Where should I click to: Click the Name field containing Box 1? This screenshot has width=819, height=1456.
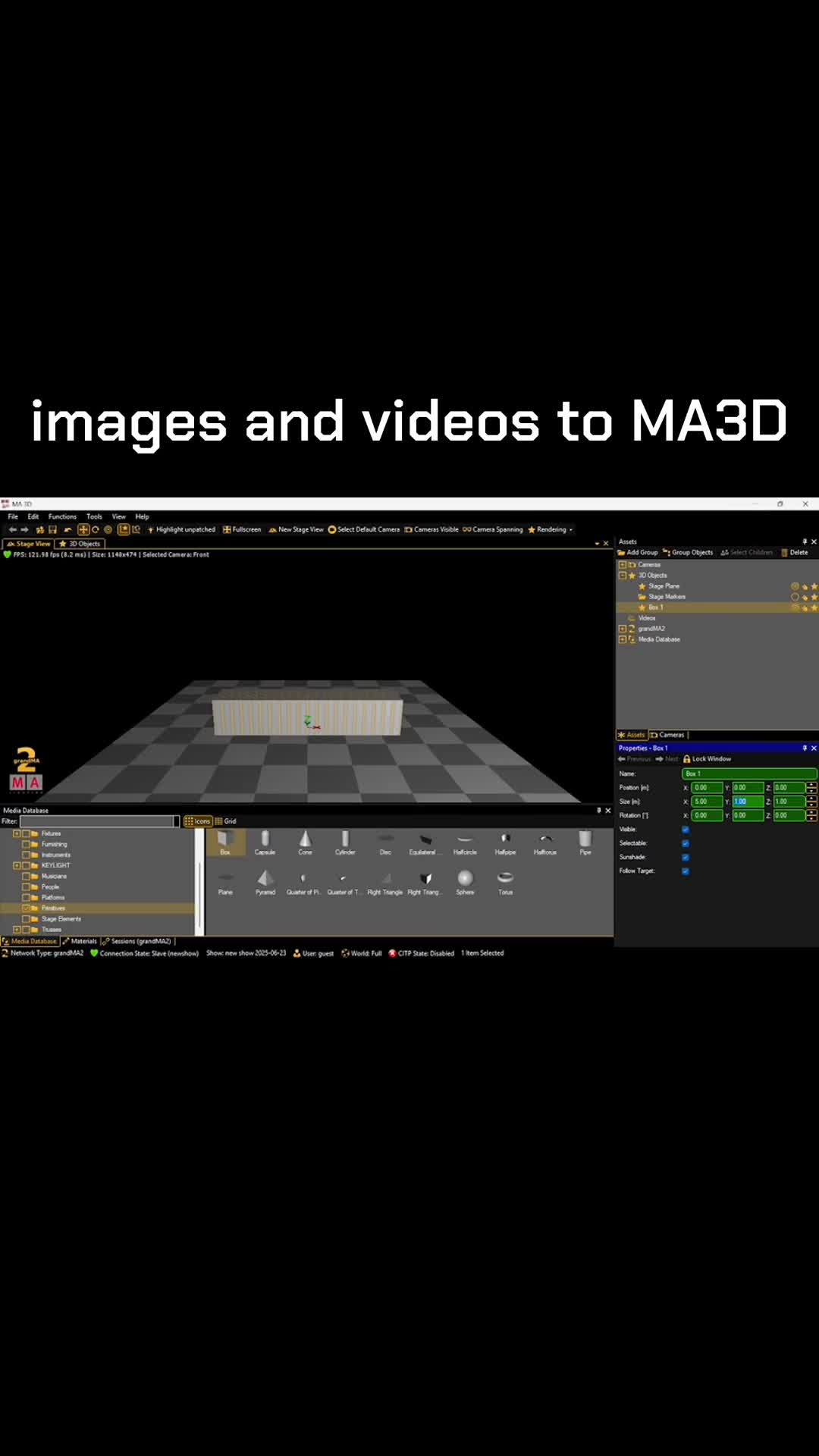pos(749,773)
